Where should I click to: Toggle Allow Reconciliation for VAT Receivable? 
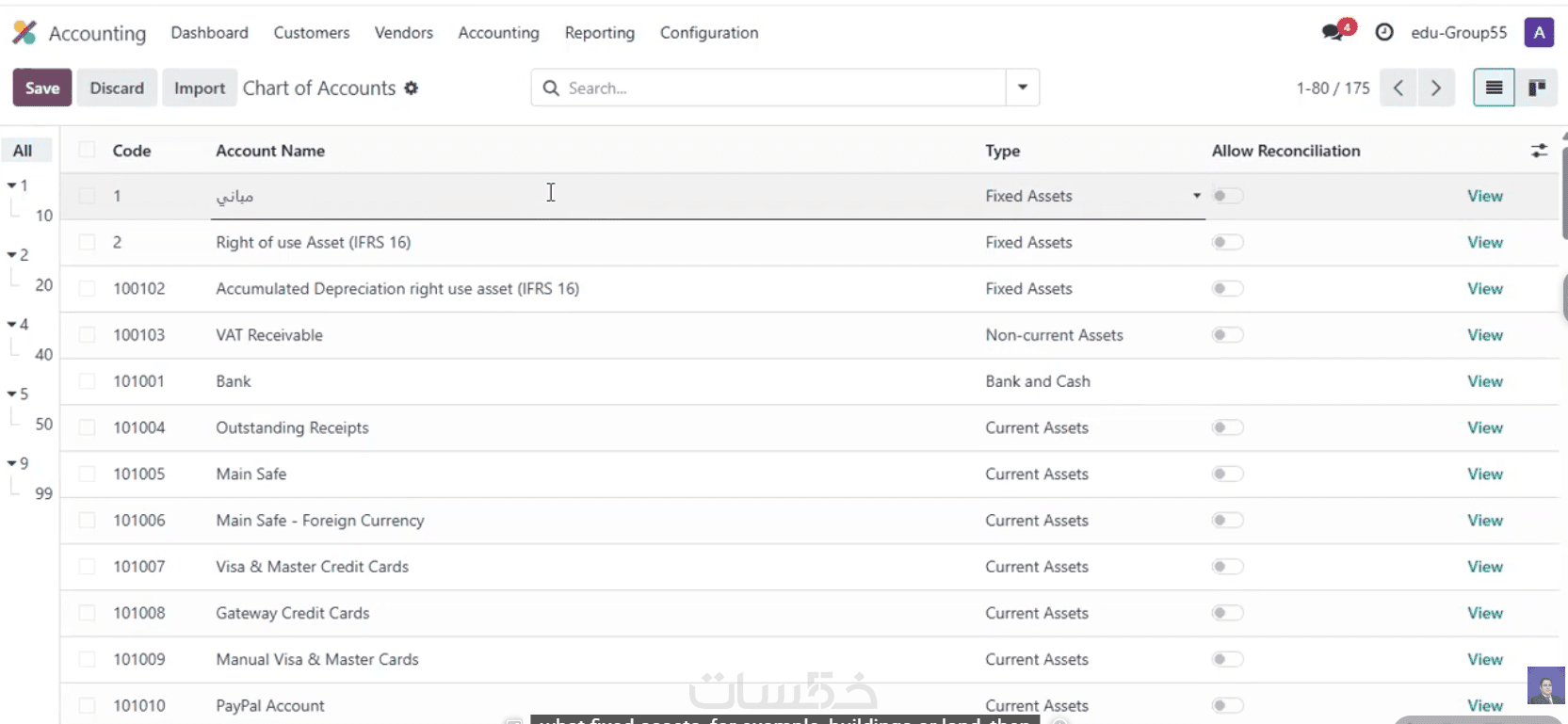click(x=1227, y=335)
